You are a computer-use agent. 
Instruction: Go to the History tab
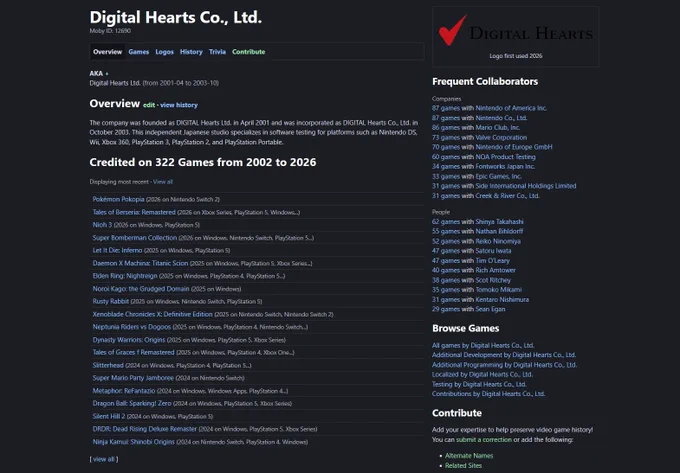(x=191, y=52)
